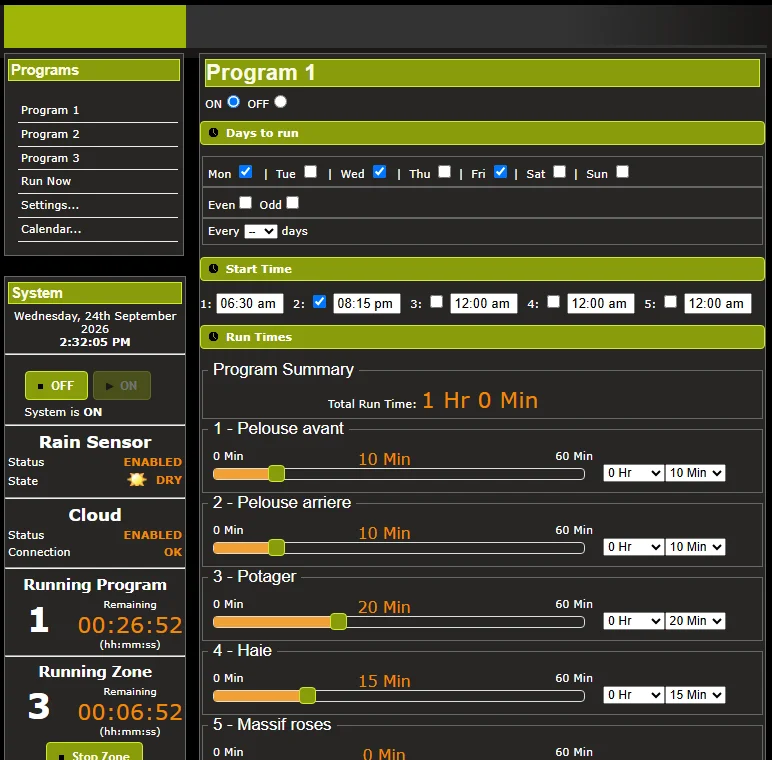
Task: Enable the Odd days checkbox
Action: click(x=292, y=203)
